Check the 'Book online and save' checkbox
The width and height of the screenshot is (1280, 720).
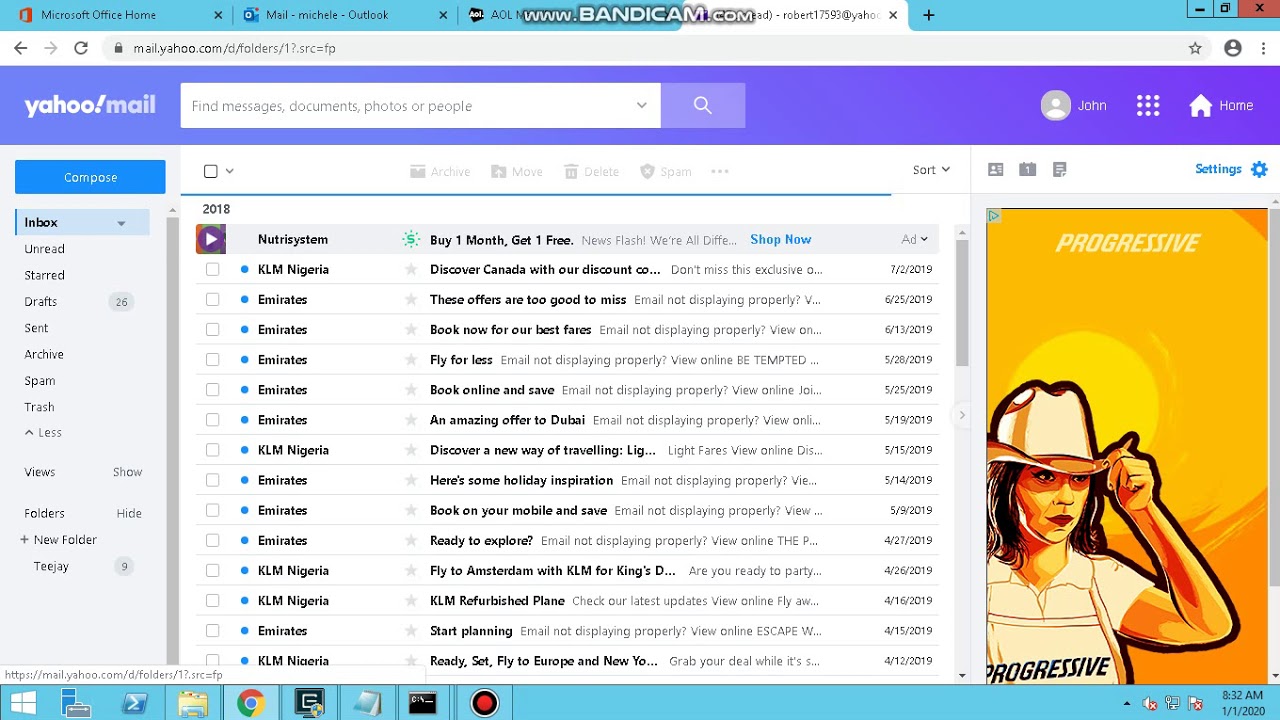212,389
